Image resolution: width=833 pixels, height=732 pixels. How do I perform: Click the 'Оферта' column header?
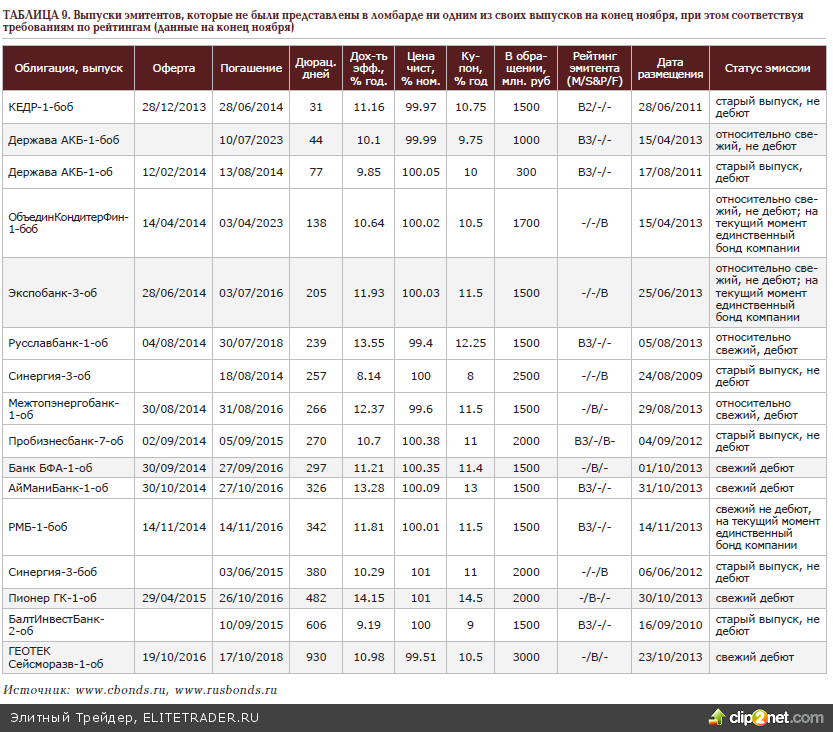(x=173, y=69)
